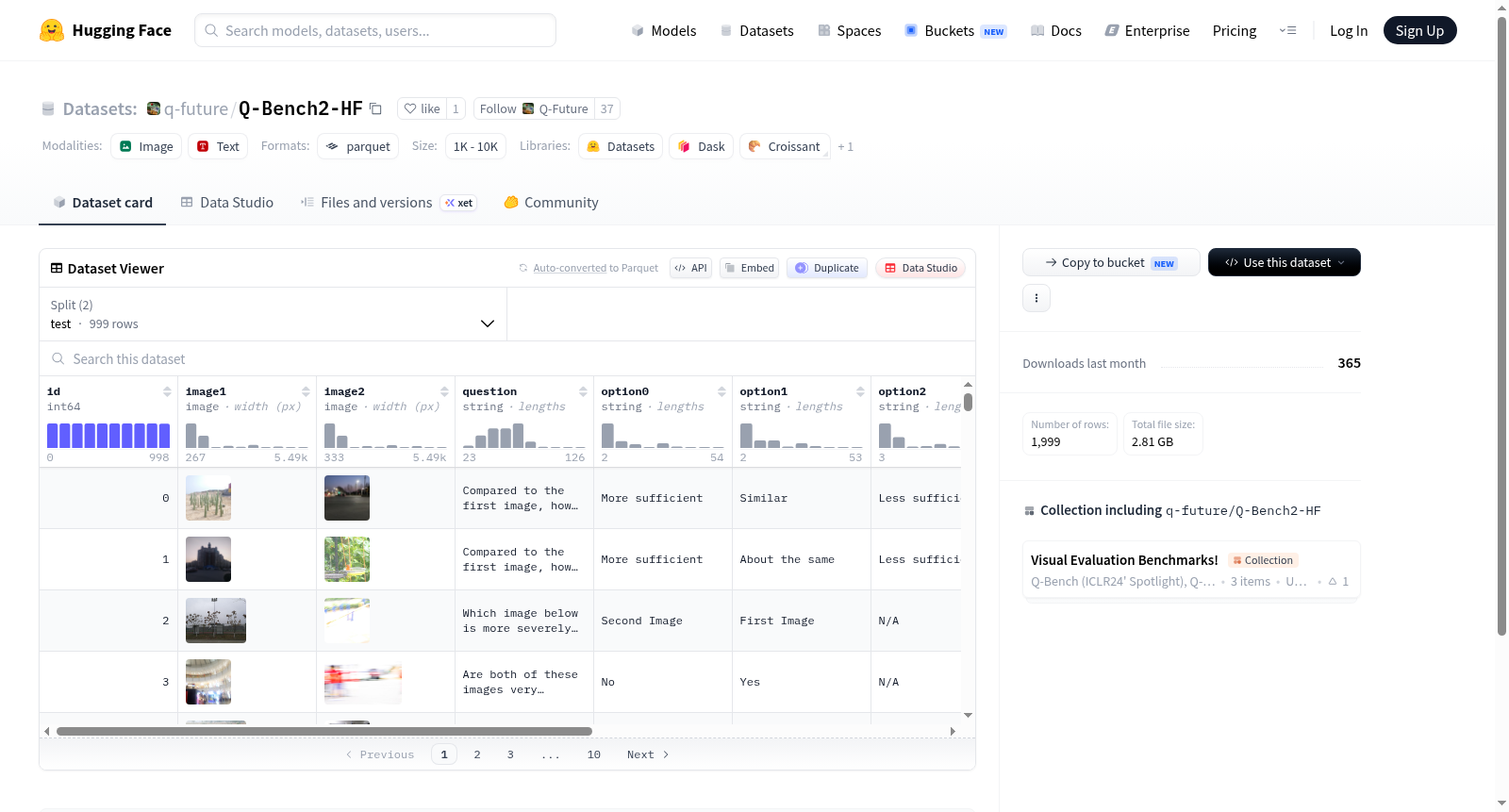Viewport: 1509px width, 812px height.
Task: Go to Next page of rows
Action: tap(648, 754)
